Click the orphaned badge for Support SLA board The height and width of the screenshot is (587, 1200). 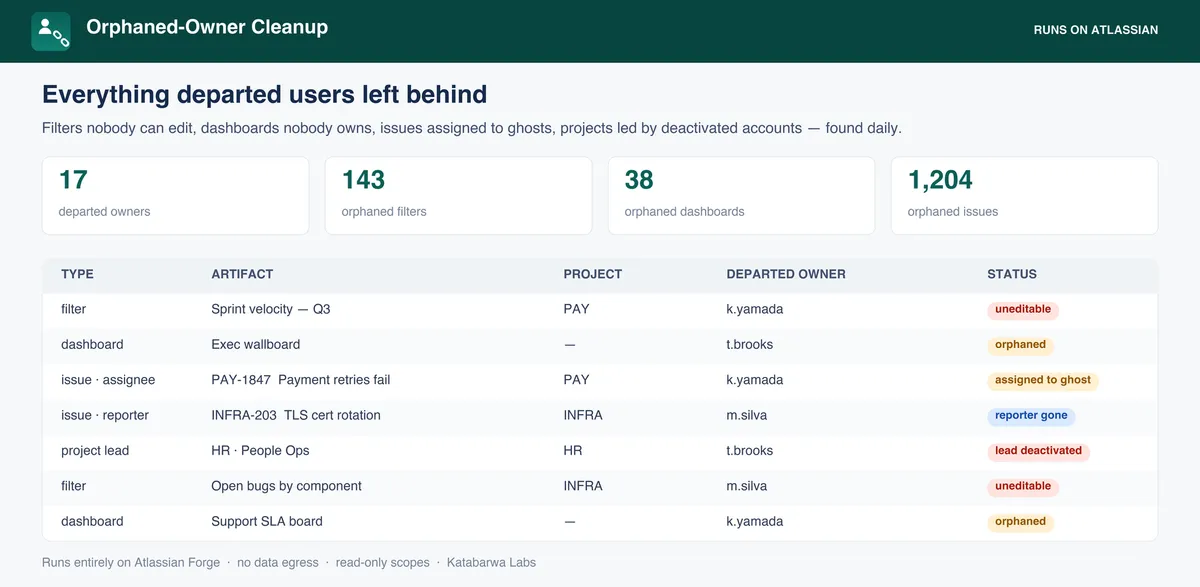pyautogui.click(x=1020, y=522)
